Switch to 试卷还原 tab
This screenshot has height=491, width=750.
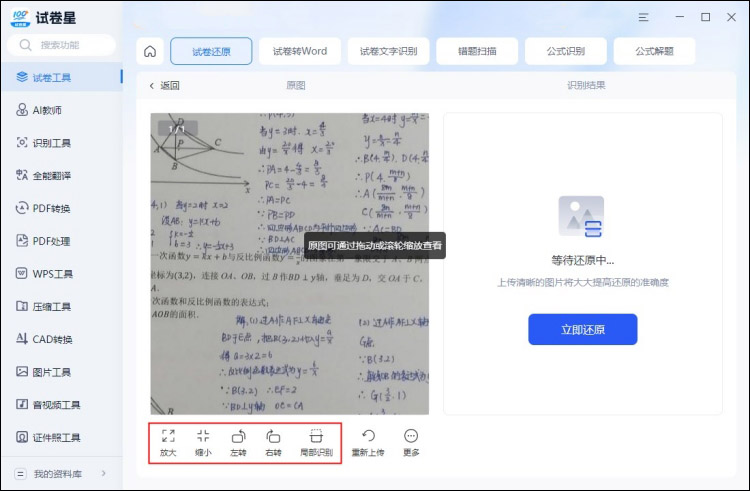point(211,51)
